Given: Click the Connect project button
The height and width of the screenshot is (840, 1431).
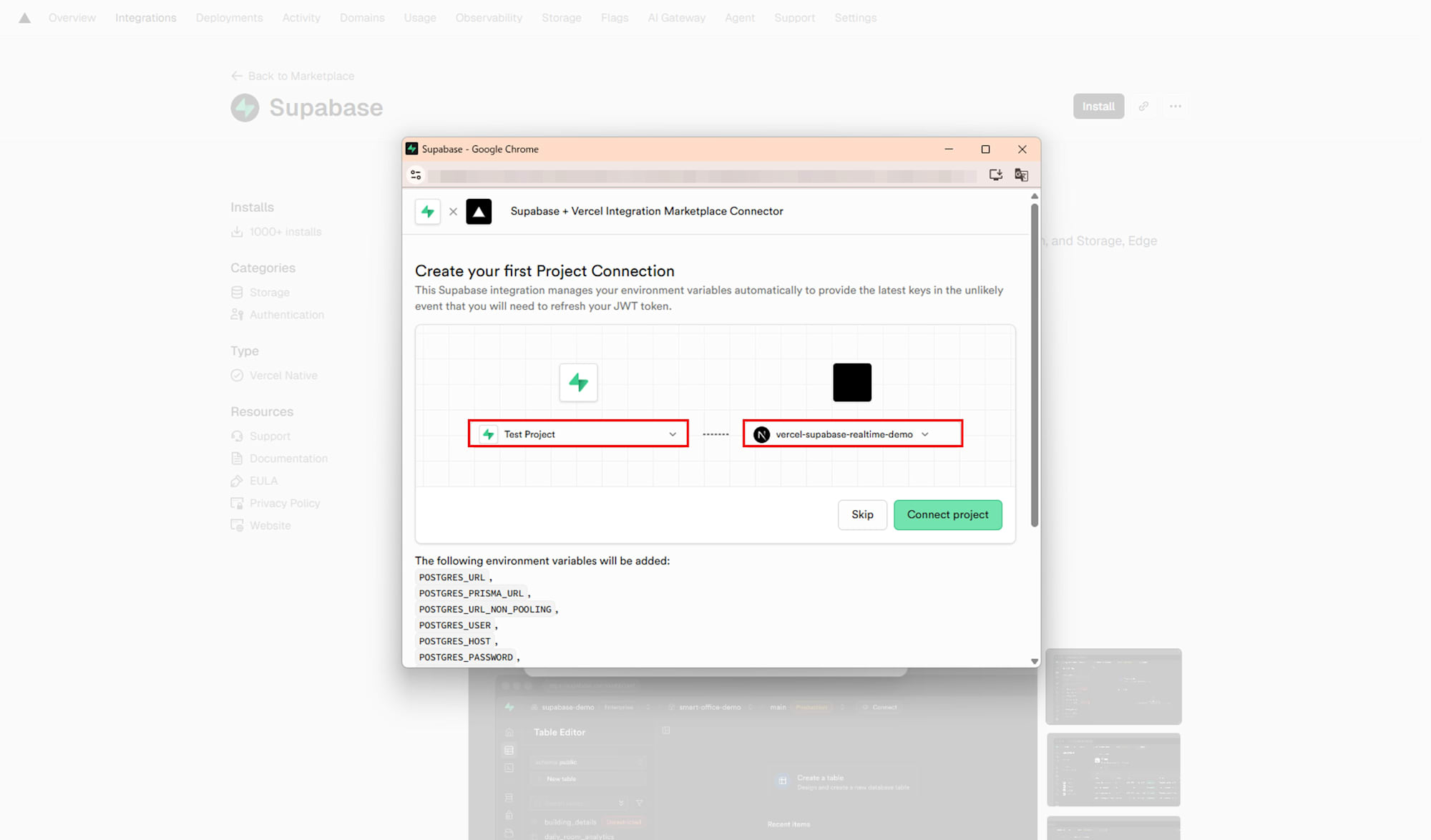Looking at the screenshot, I should (948, 514).
